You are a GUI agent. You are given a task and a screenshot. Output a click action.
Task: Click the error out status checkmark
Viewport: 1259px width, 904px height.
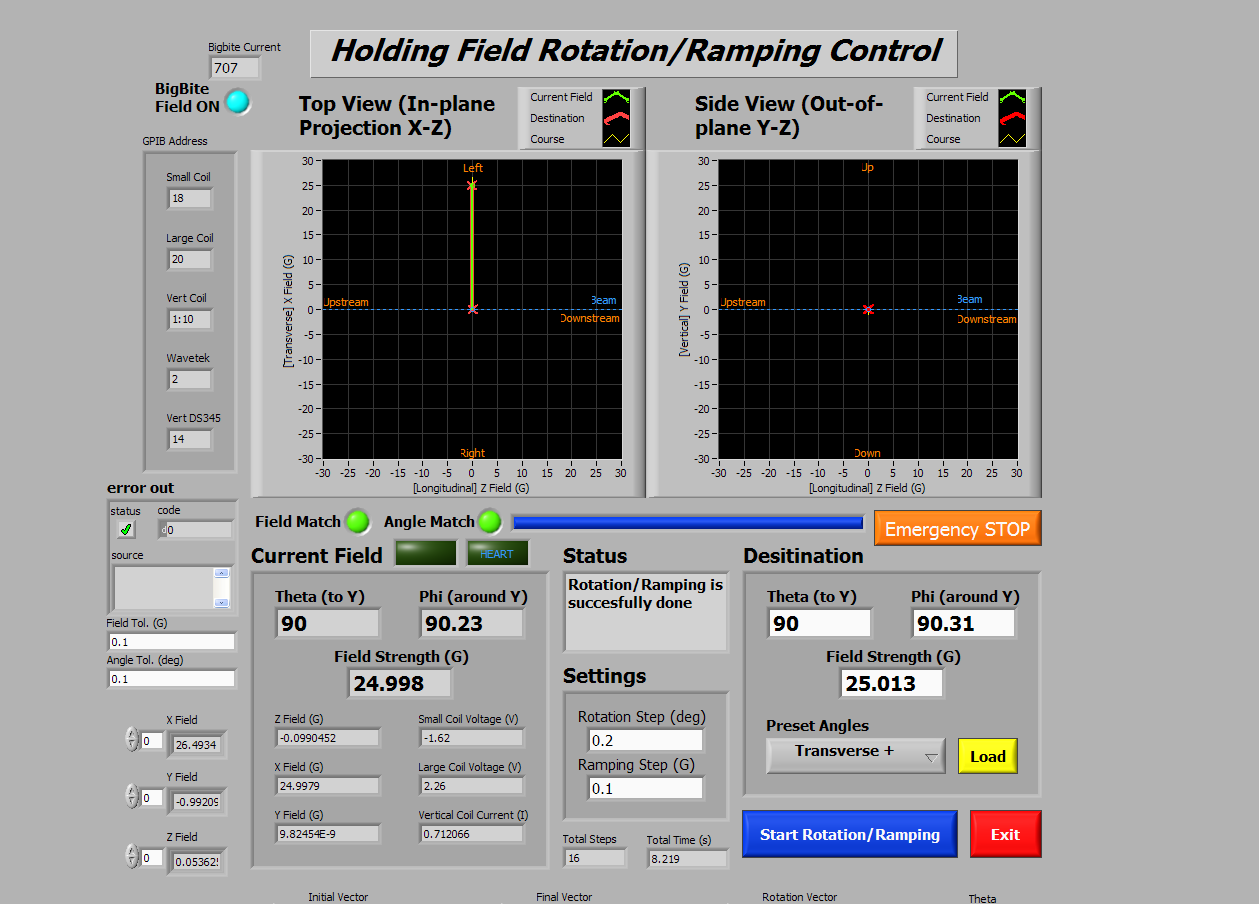coord(126,529)
